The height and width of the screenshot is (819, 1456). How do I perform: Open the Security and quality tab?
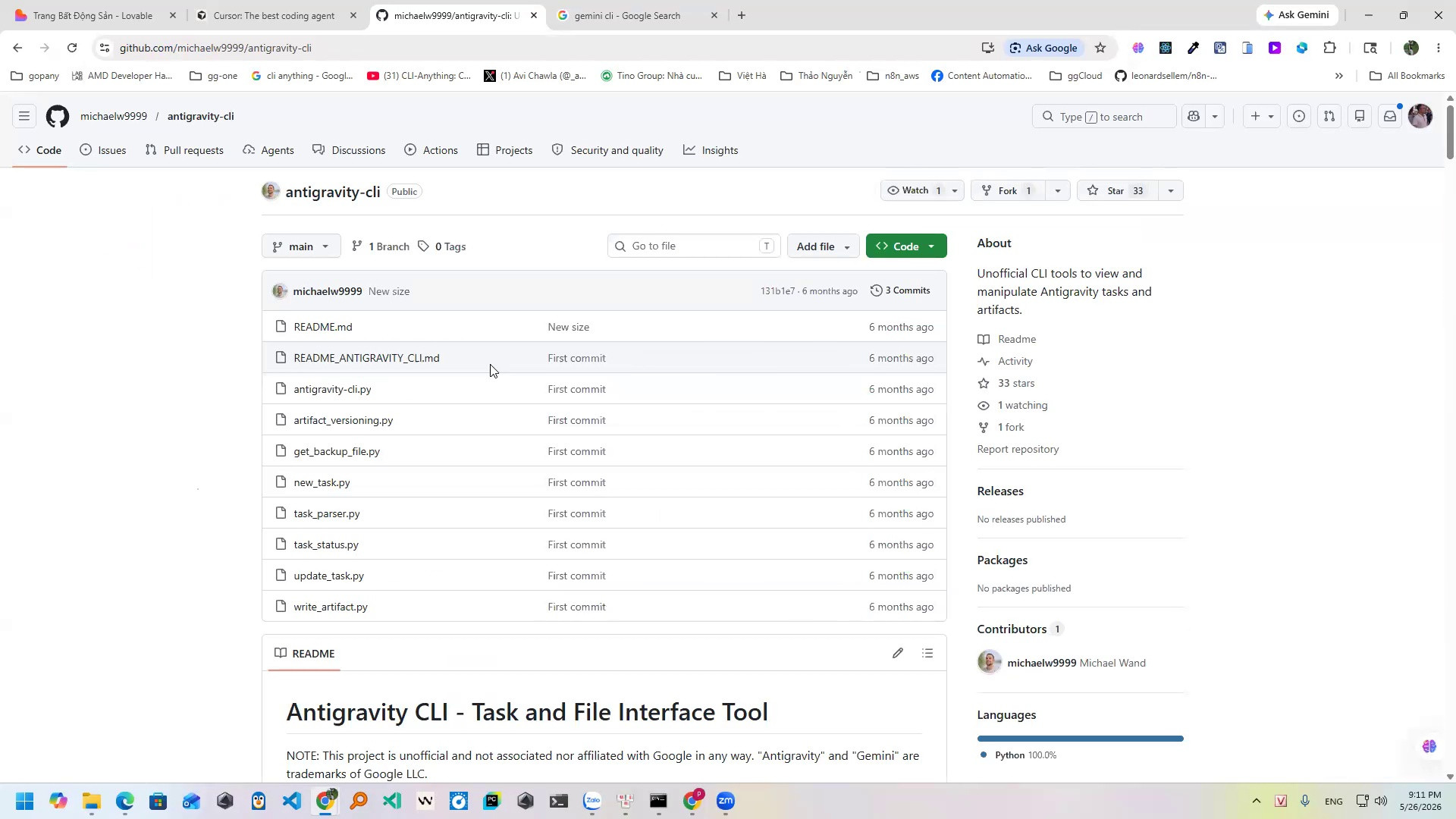607,150
